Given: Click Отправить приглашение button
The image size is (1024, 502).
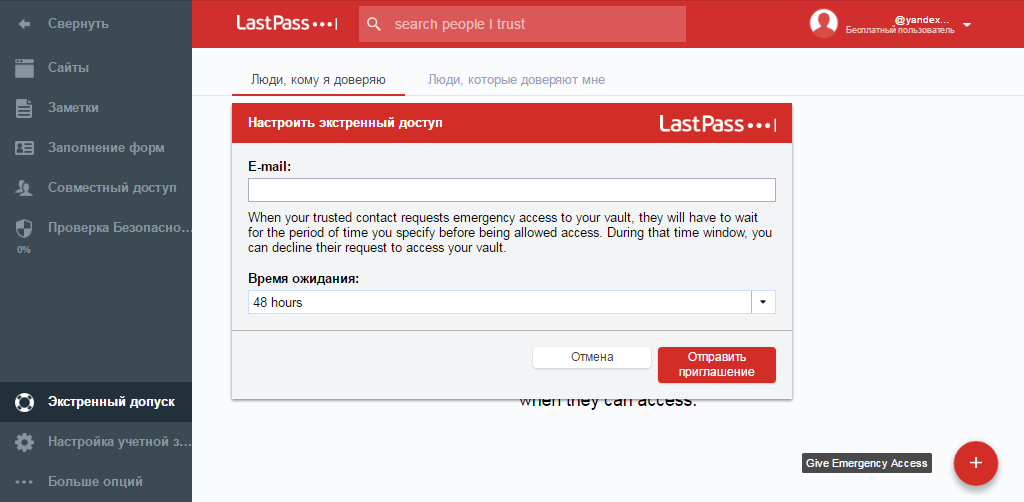Looking at the screenshot, I should click(x=716, y=365).
